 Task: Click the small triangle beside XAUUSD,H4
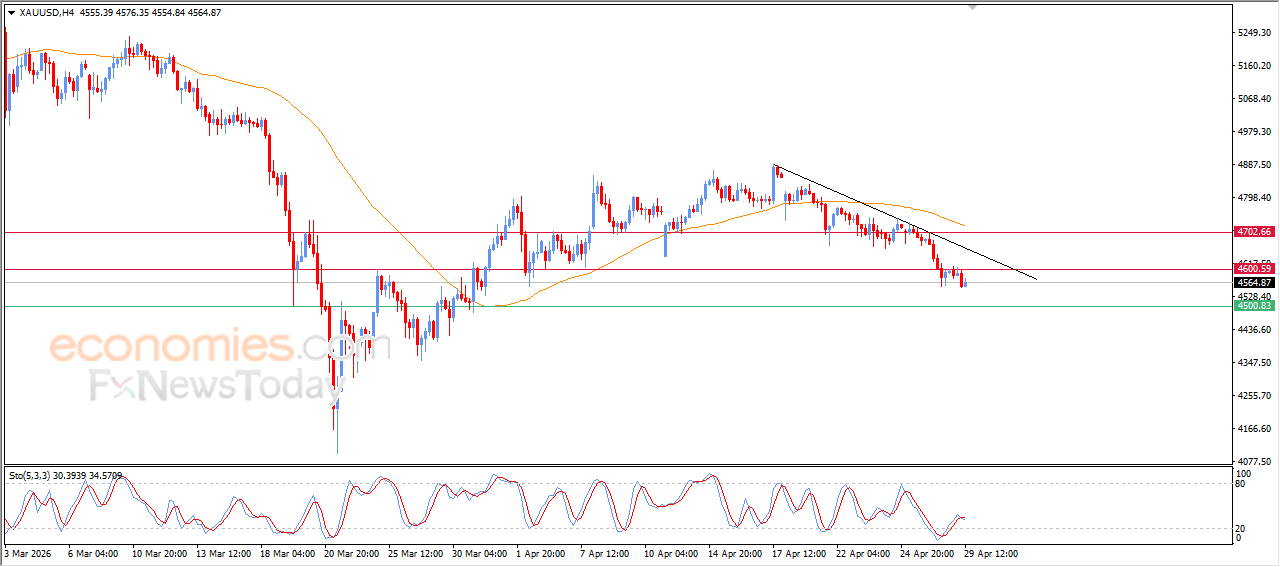click(x=11, y=13)
